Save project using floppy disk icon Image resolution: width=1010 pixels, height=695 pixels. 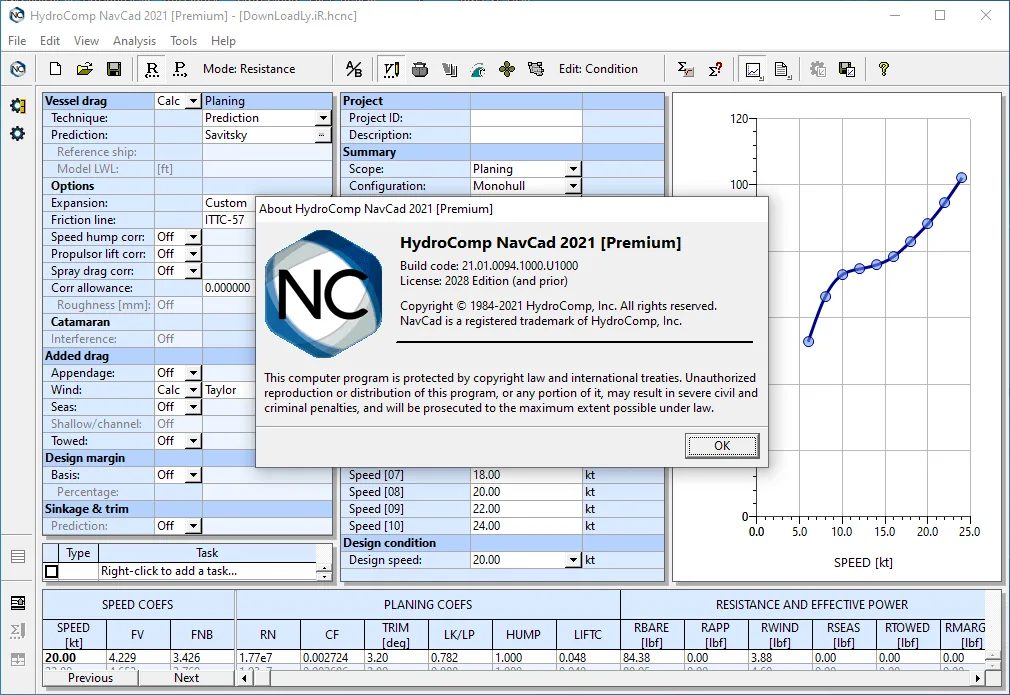pos(114,69)
